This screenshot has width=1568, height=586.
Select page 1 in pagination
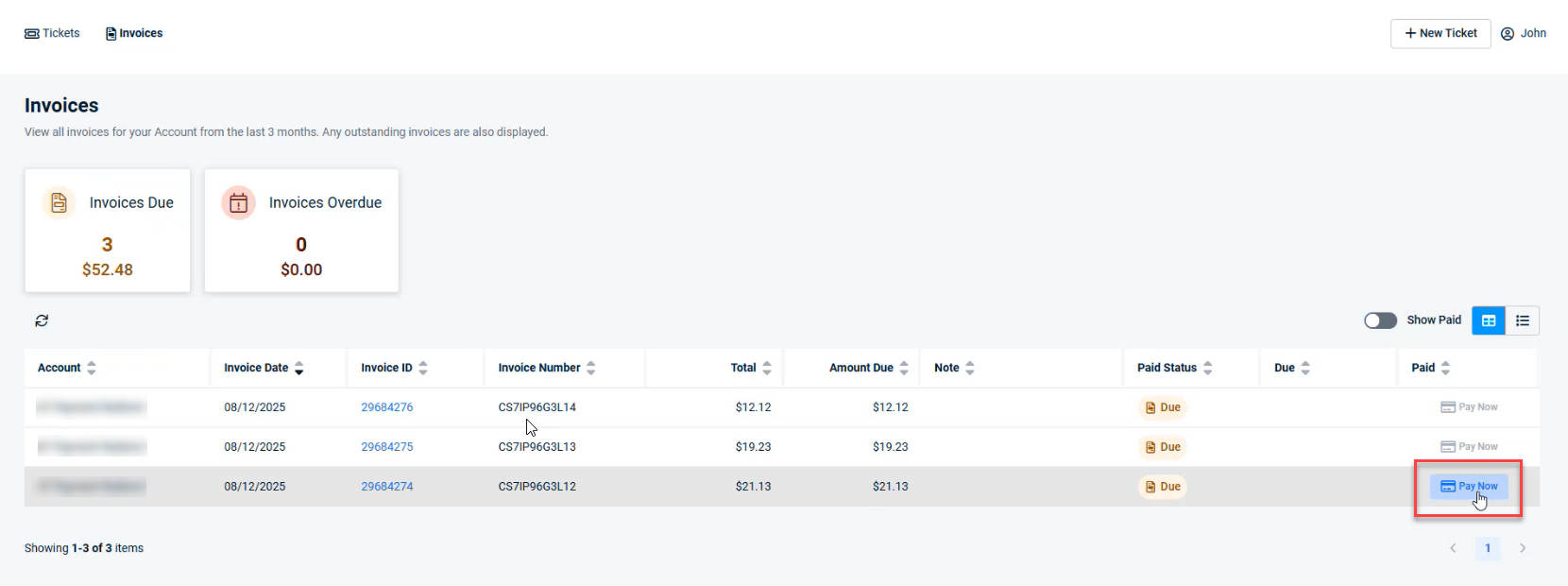[1488, 548]
